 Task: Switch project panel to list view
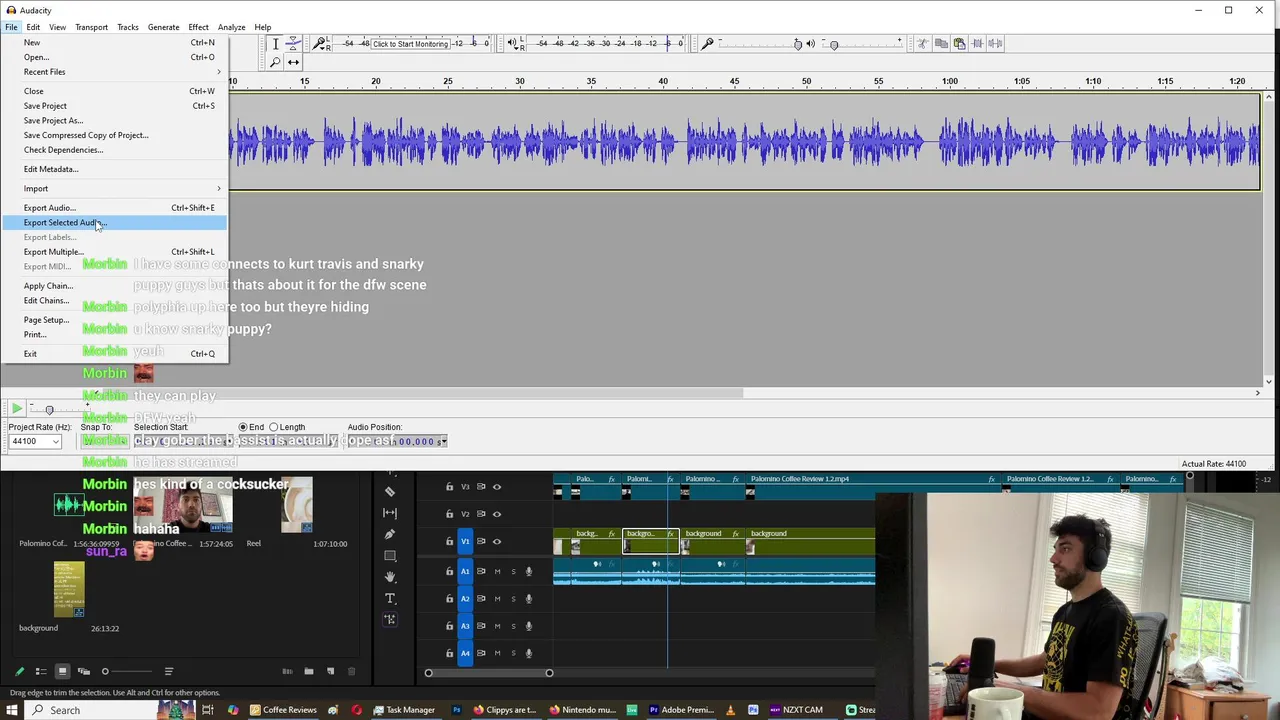[41, 671]
